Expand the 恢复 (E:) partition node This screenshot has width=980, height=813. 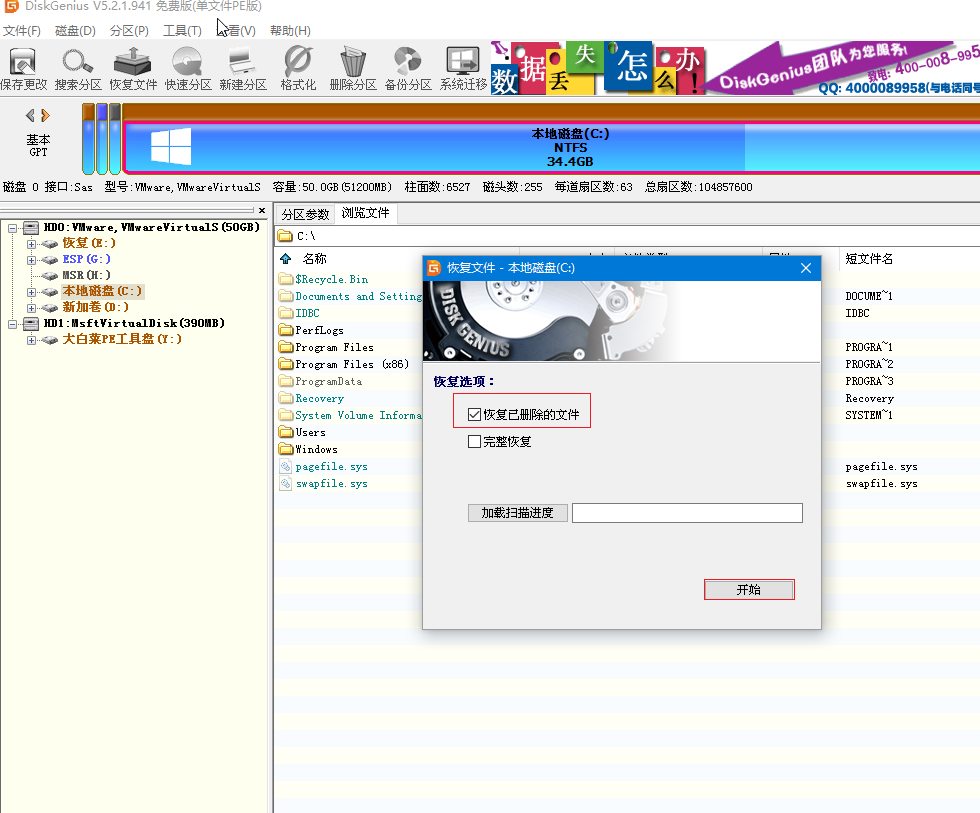[x=31, y=244]
